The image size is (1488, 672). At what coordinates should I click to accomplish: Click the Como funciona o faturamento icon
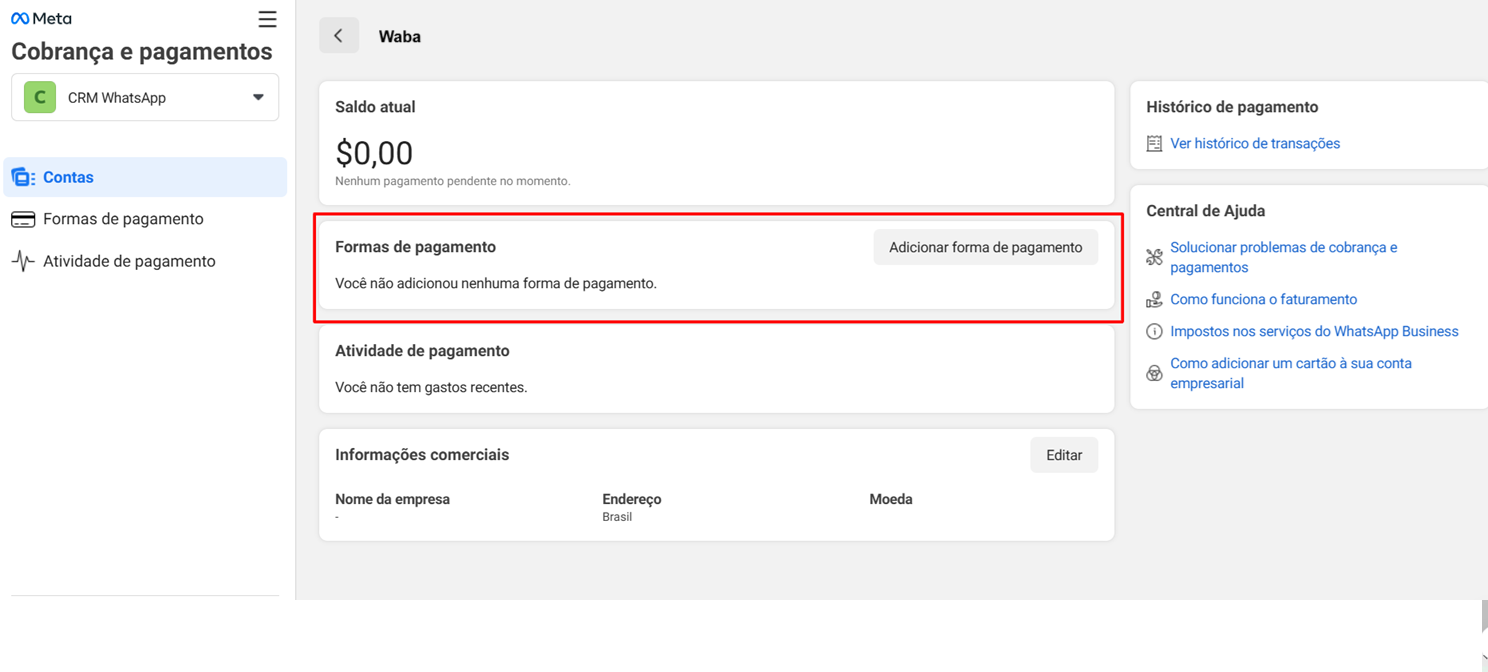click(x=1154, y=299)
